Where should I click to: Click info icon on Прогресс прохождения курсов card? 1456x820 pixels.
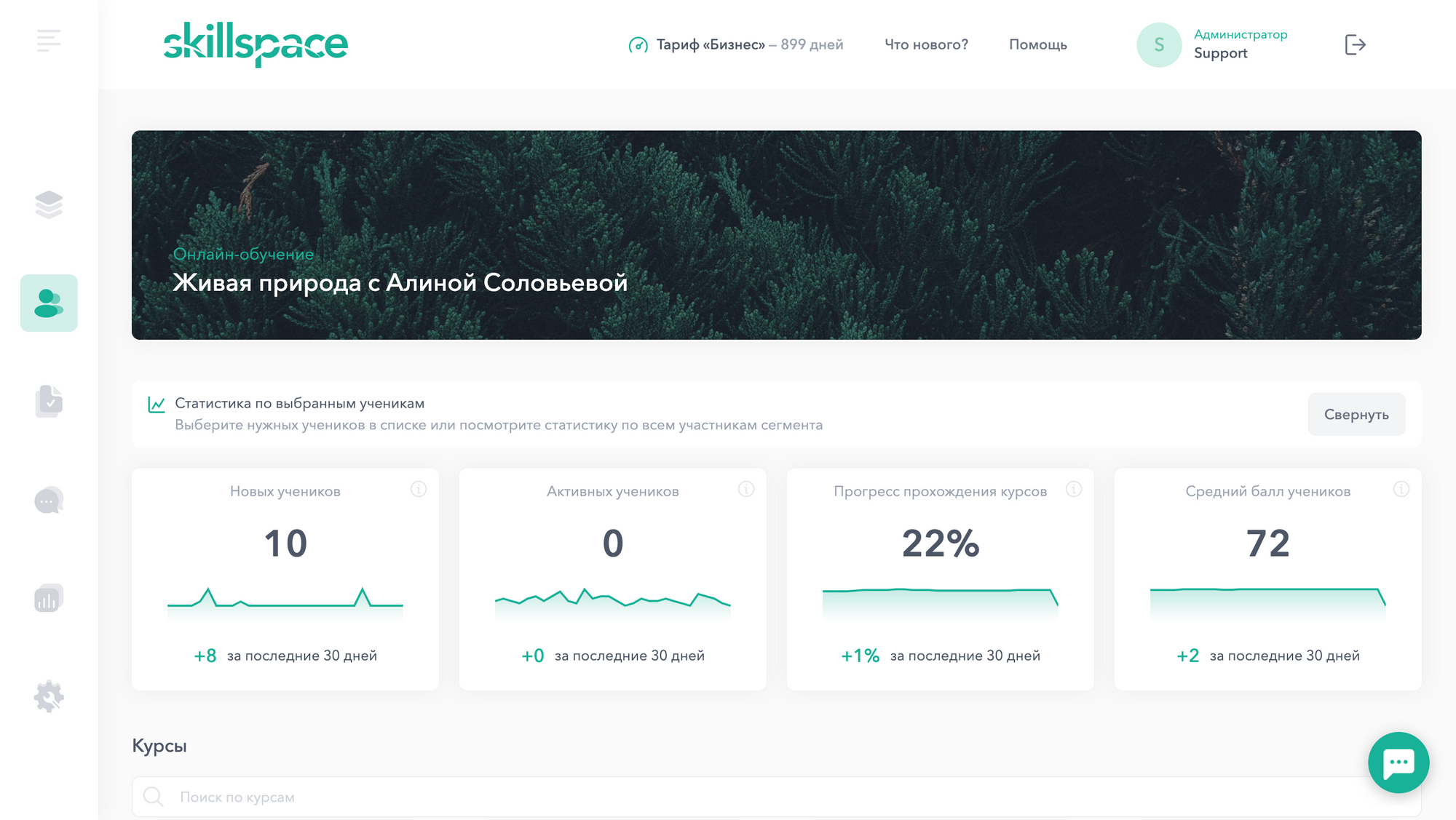click(1074, 489)
